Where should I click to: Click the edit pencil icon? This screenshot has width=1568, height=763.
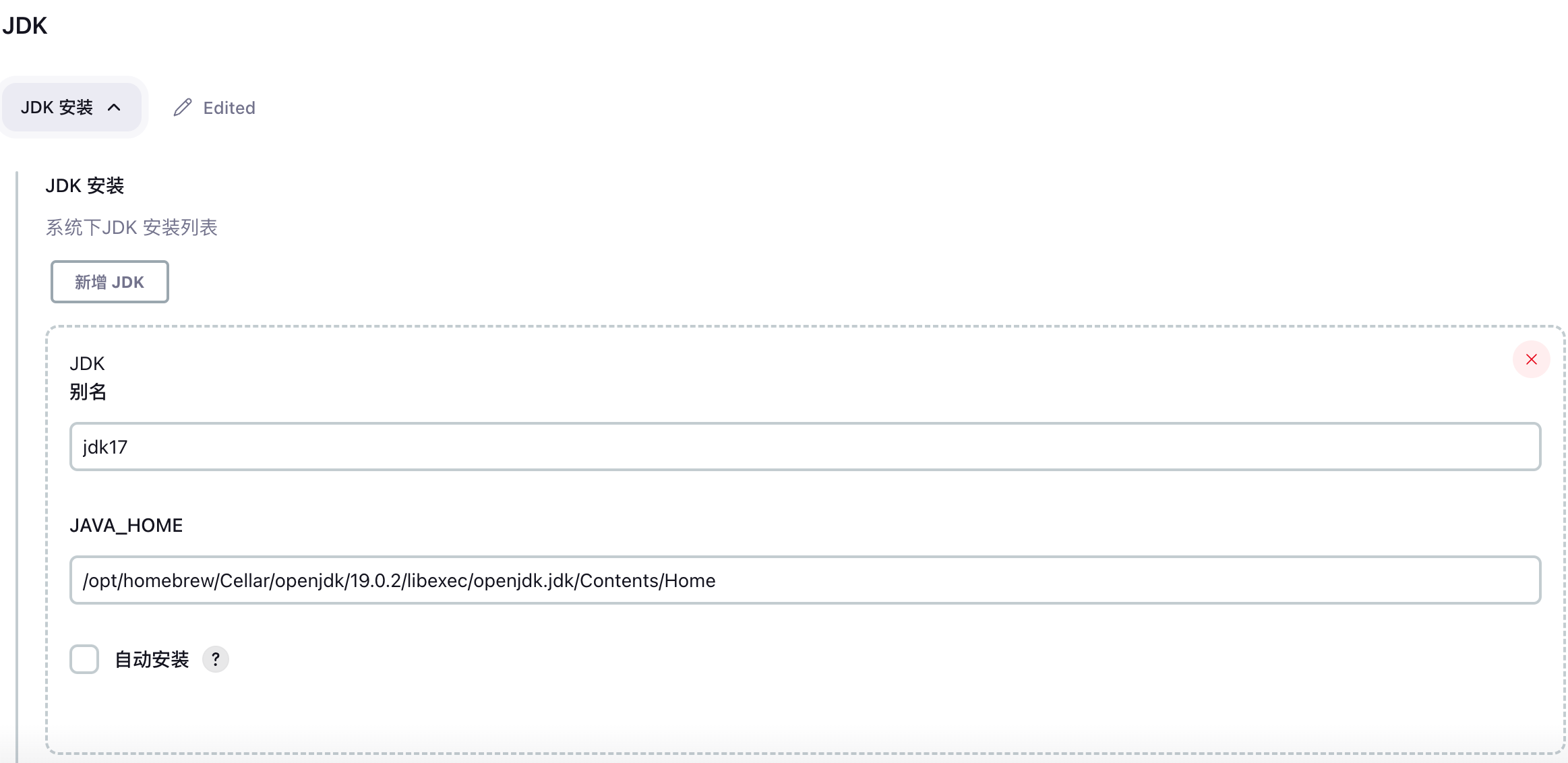[181, 106]
